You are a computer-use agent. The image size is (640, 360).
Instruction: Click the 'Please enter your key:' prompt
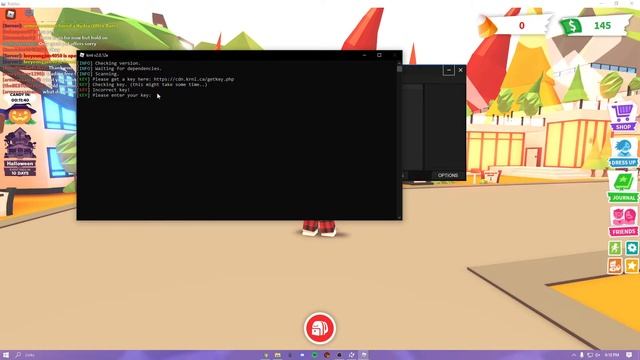point(122,95)
